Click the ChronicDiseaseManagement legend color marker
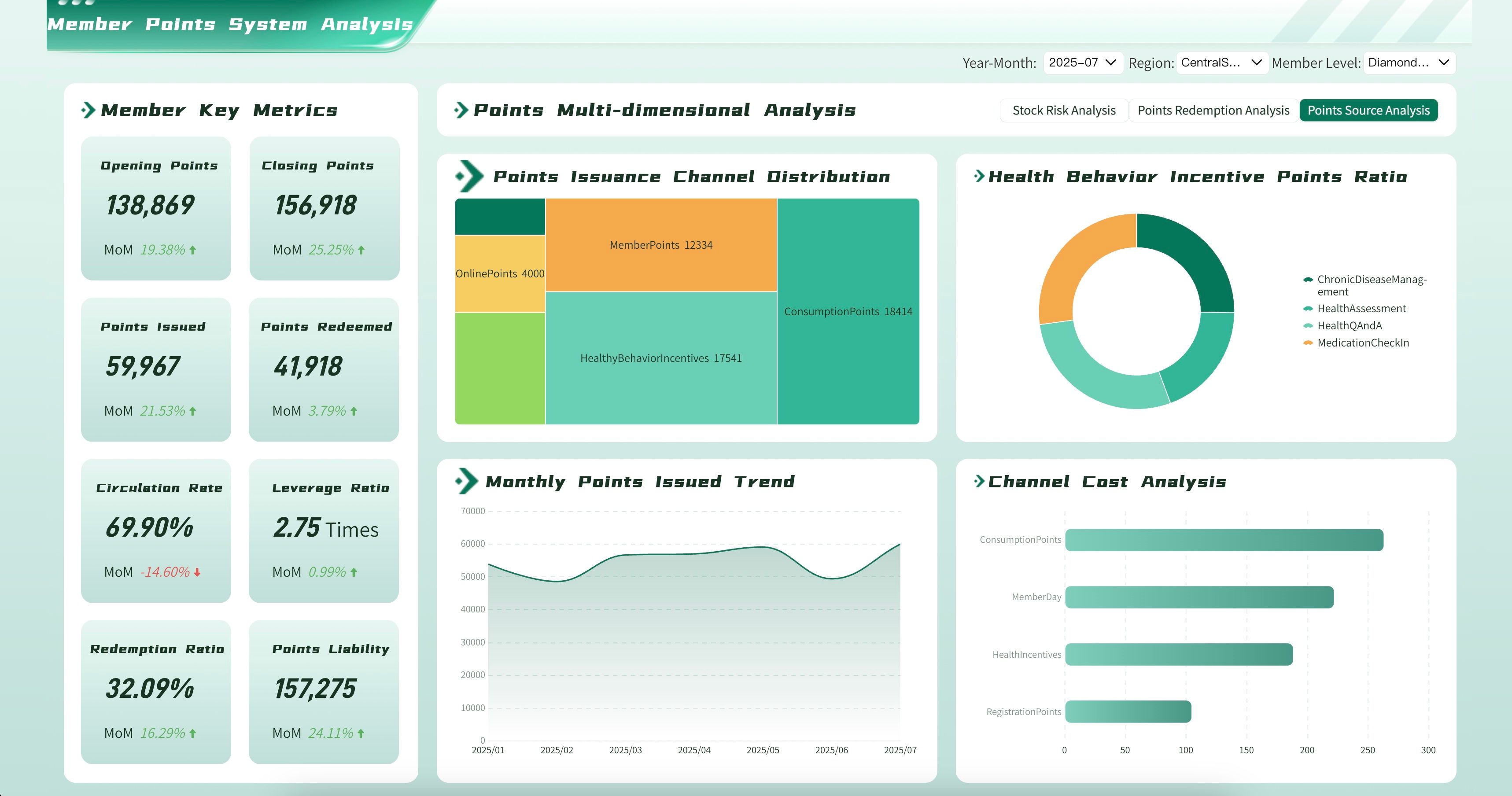The image size is (1512, 796). pos(1308,280)
